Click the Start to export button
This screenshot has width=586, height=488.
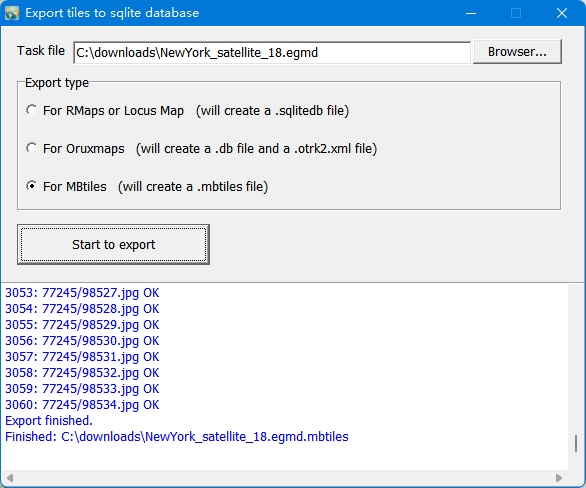(x=113, y=244)
